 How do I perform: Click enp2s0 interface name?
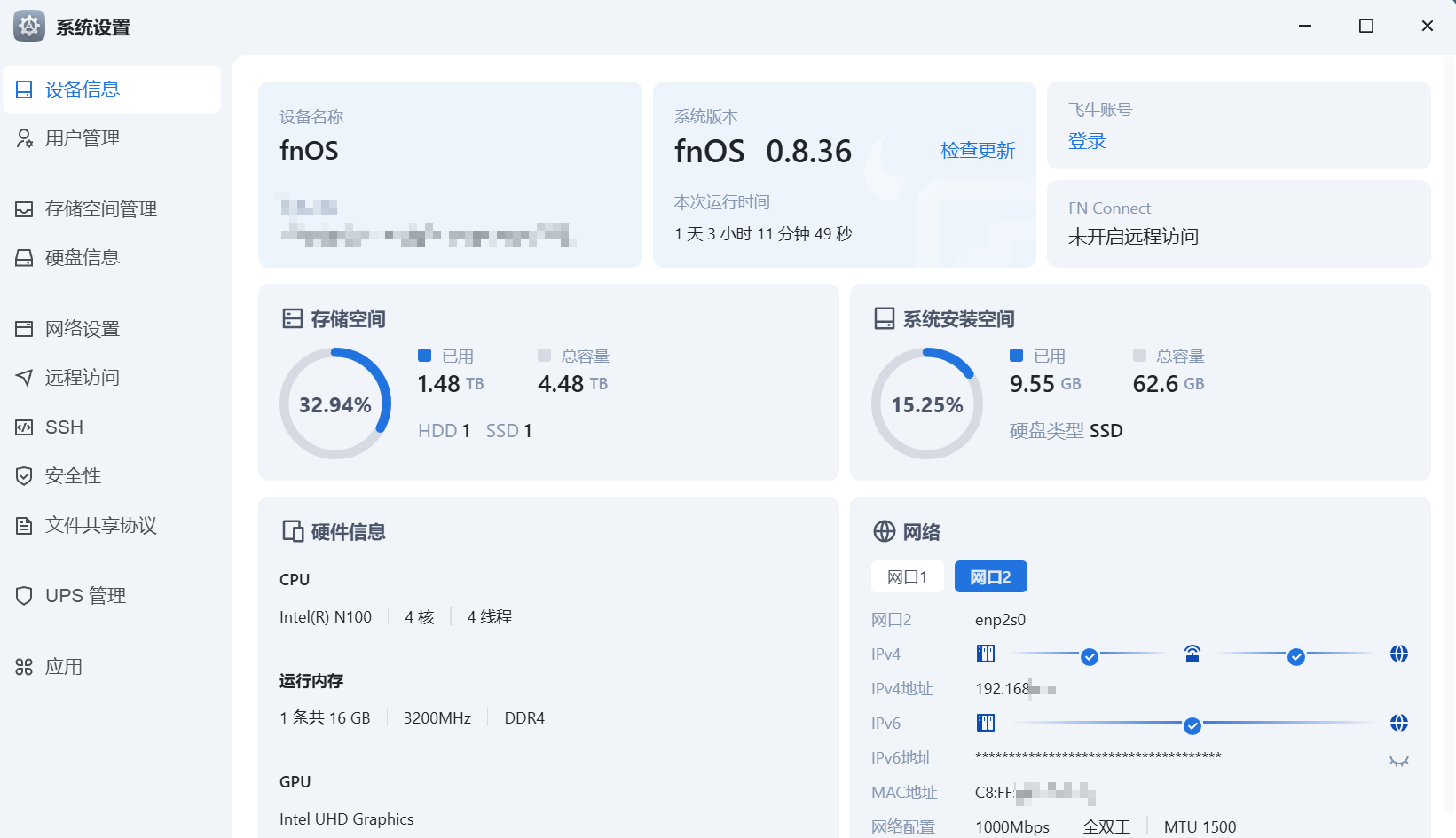[1000, 620]
